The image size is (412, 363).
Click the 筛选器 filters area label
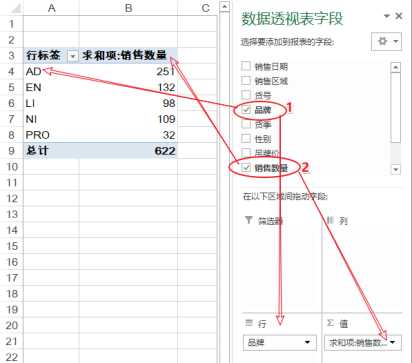click(x=270, y=221)
